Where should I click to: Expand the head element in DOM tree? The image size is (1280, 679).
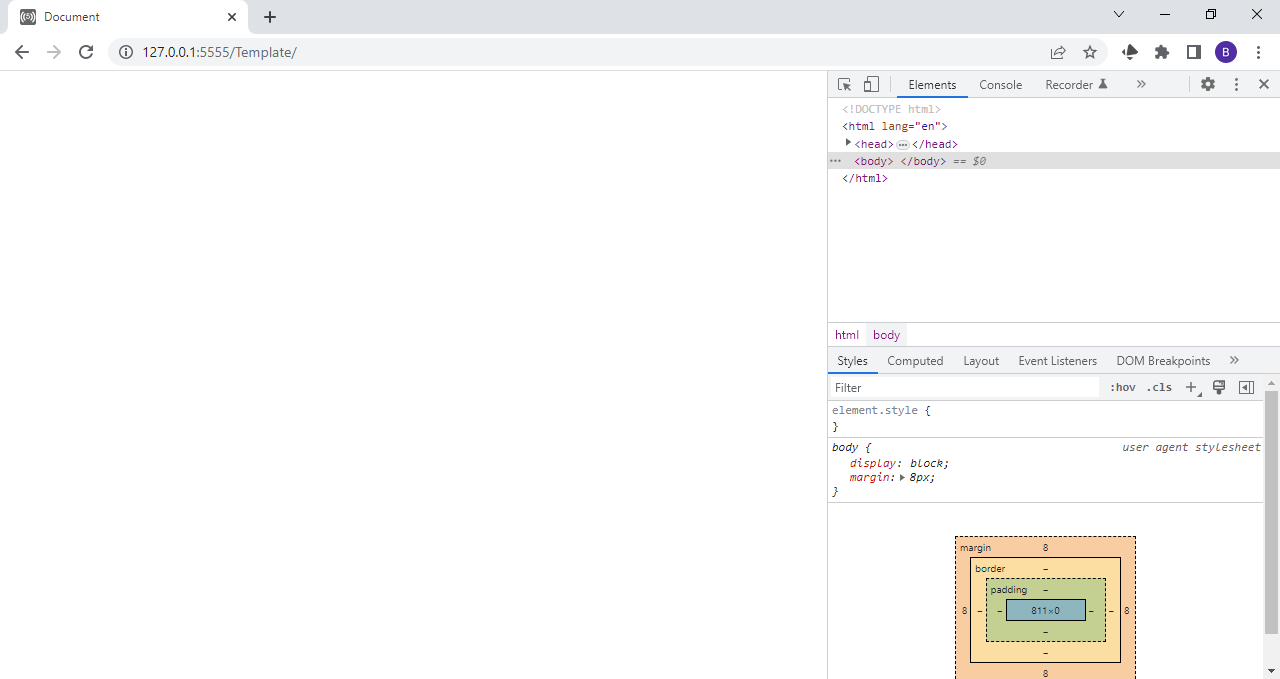(848, 143)
